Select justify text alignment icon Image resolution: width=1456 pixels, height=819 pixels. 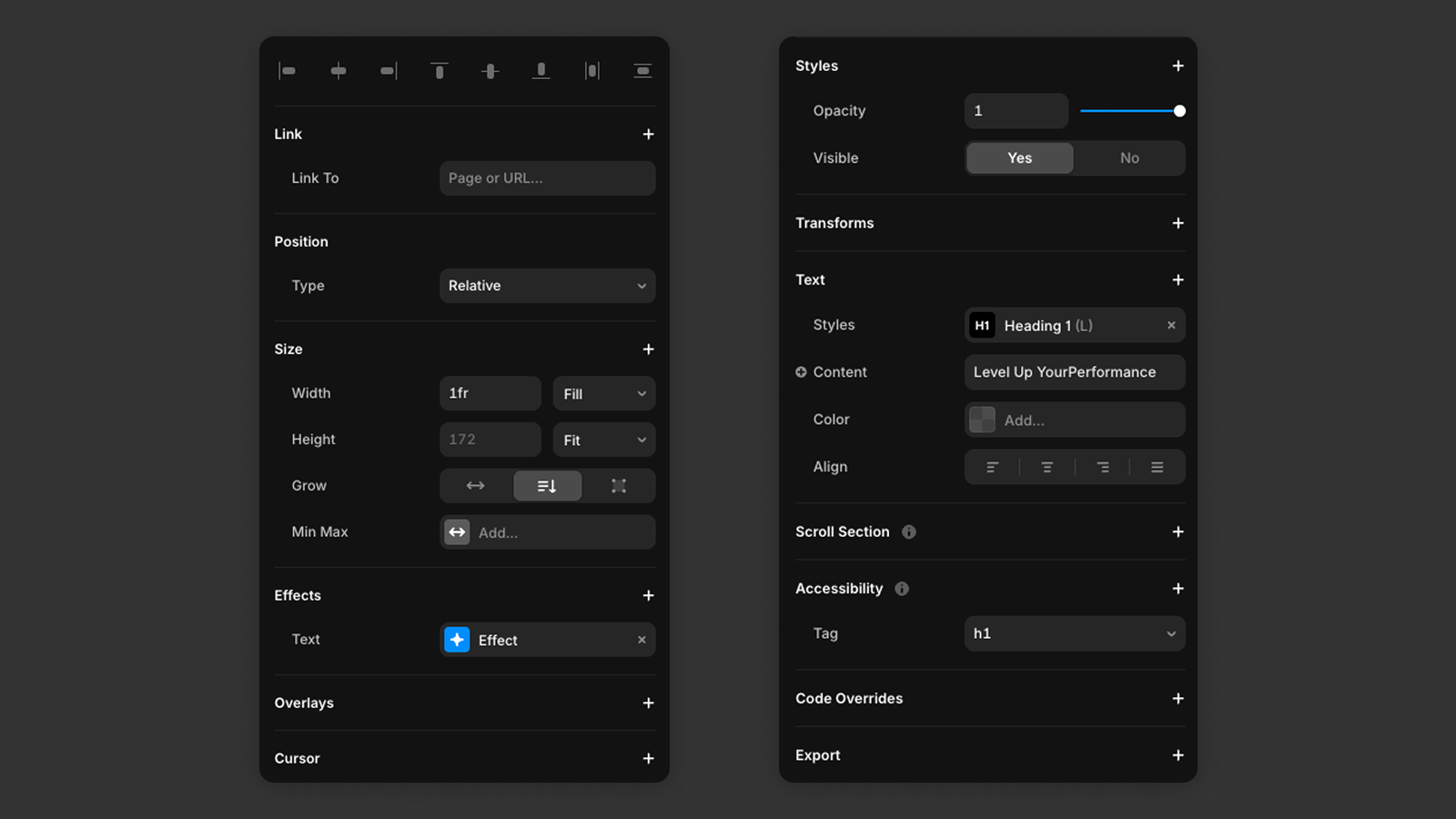(x=1157, y=467)
